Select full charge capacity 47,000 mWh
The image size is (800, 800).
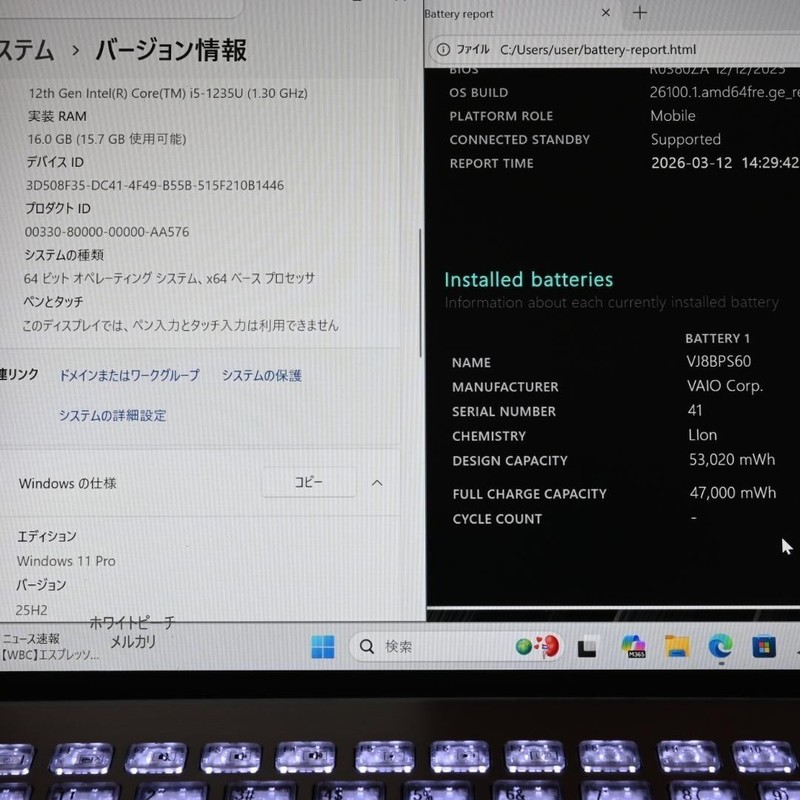[x=733, y=492]
